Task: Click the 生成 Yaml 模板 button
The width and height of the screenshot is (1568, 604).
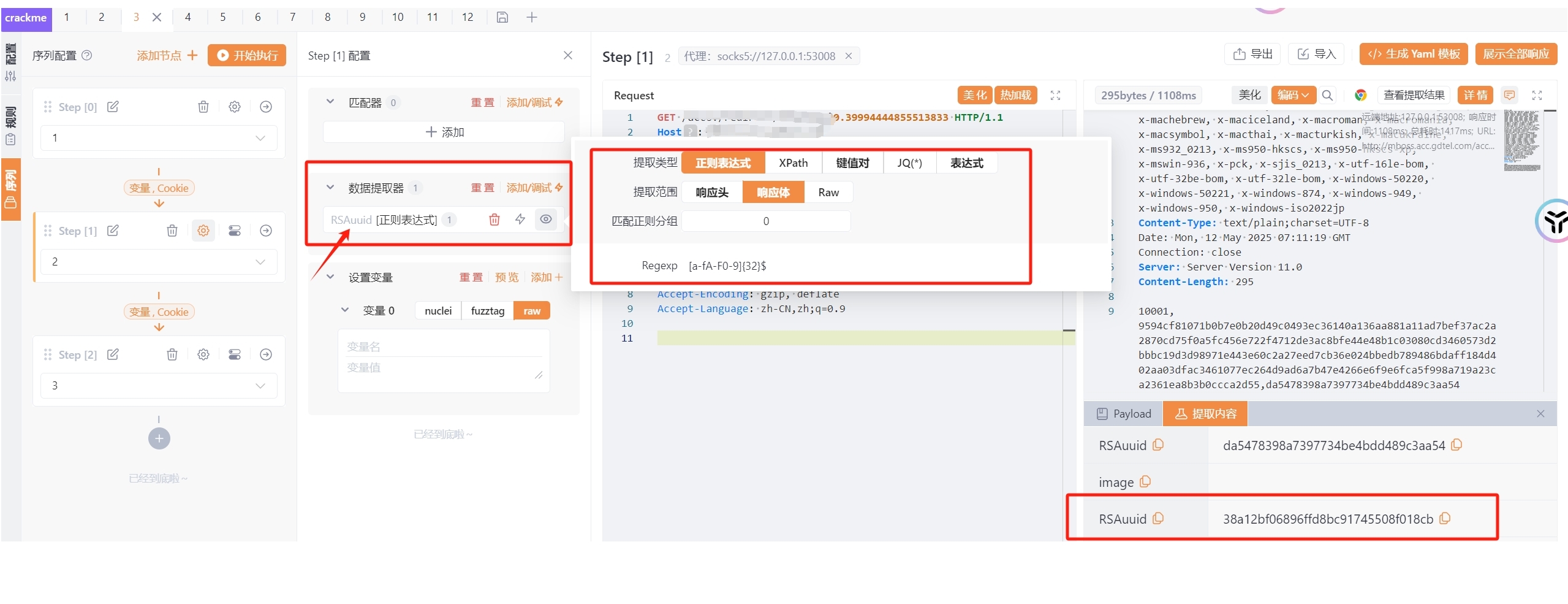Action: click(1414, 54)
